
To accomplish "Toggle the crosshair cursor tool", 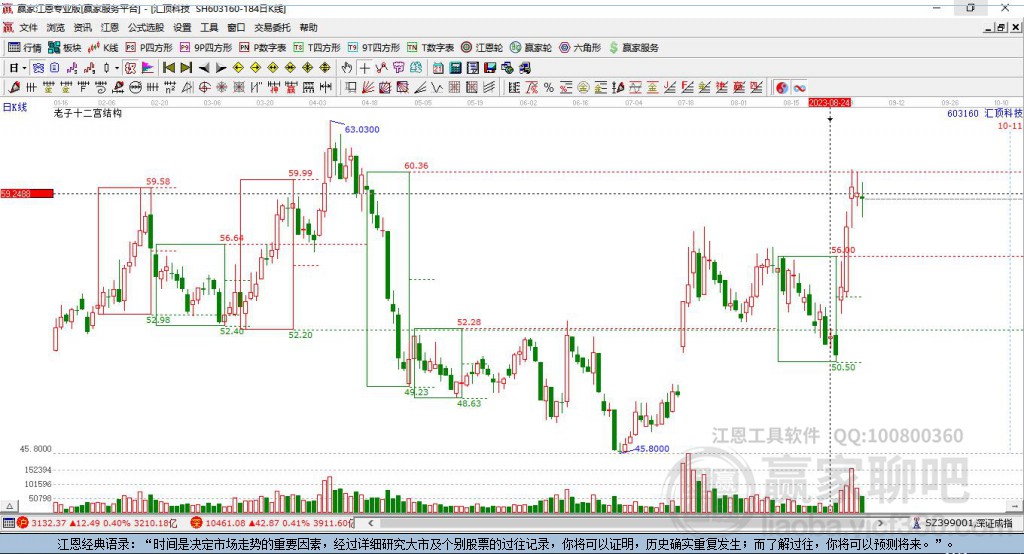I will [x=364, y=68].
